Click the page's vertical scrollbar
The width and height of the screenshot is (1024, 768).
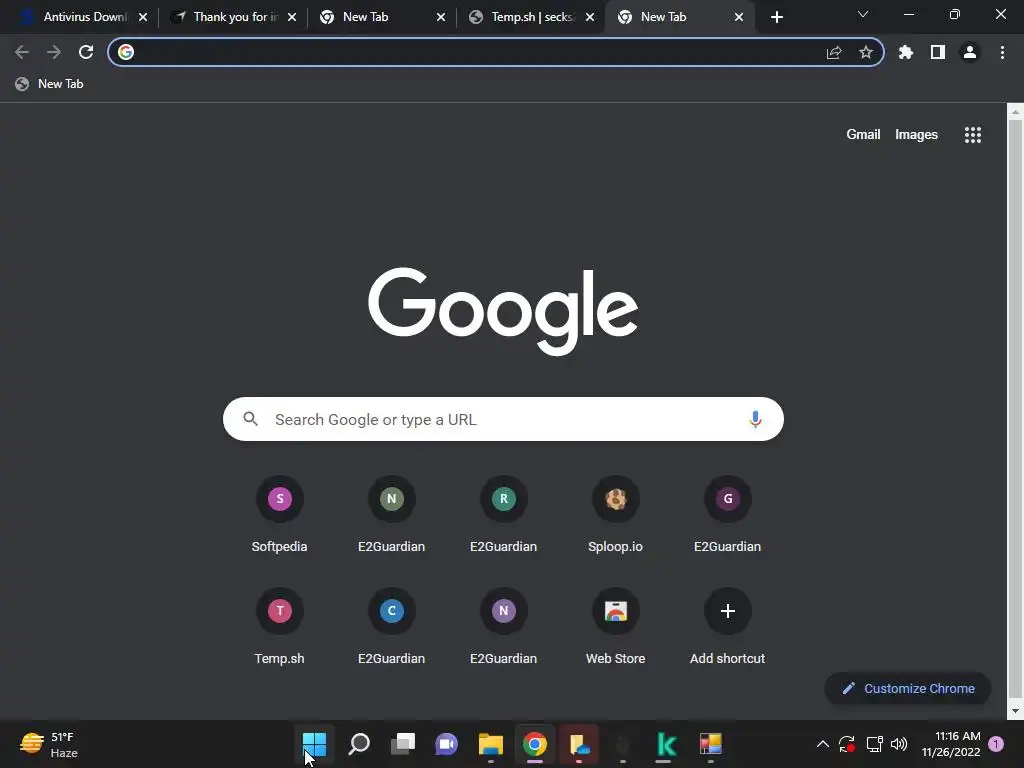point(1015,410)
